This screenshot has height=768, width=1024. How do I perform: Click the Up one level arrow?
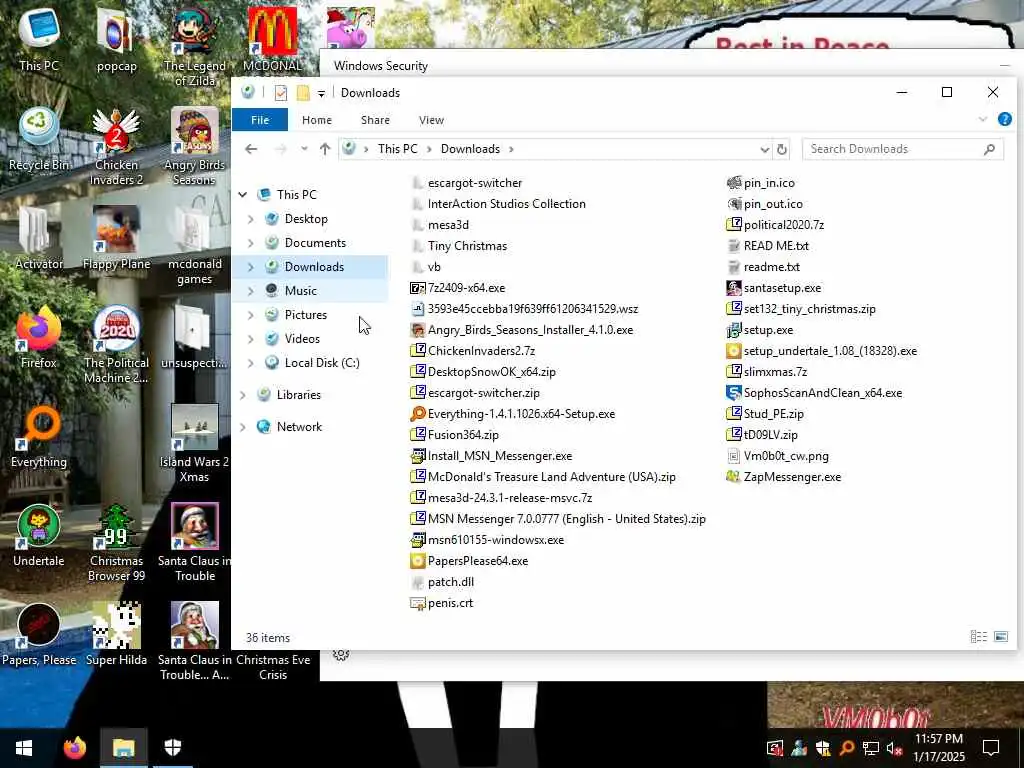tap(325, 150)
